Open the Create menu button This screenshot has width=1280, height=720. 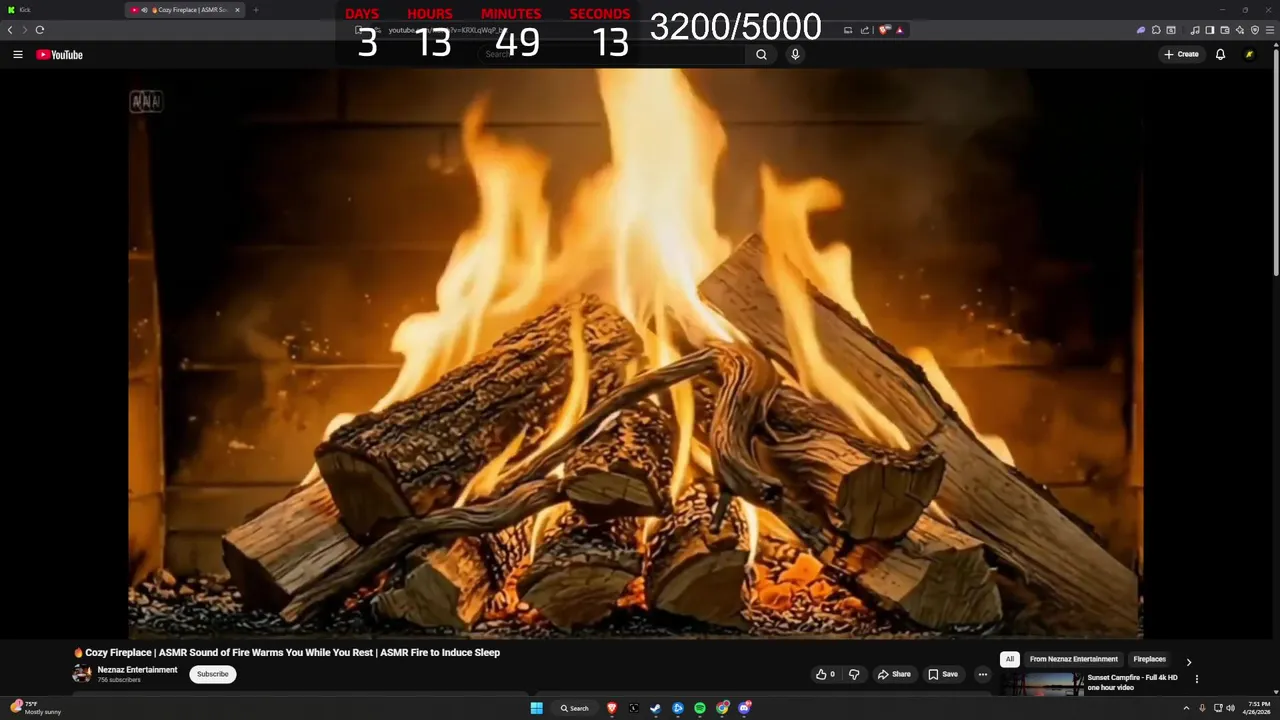tap(1181, 55)
